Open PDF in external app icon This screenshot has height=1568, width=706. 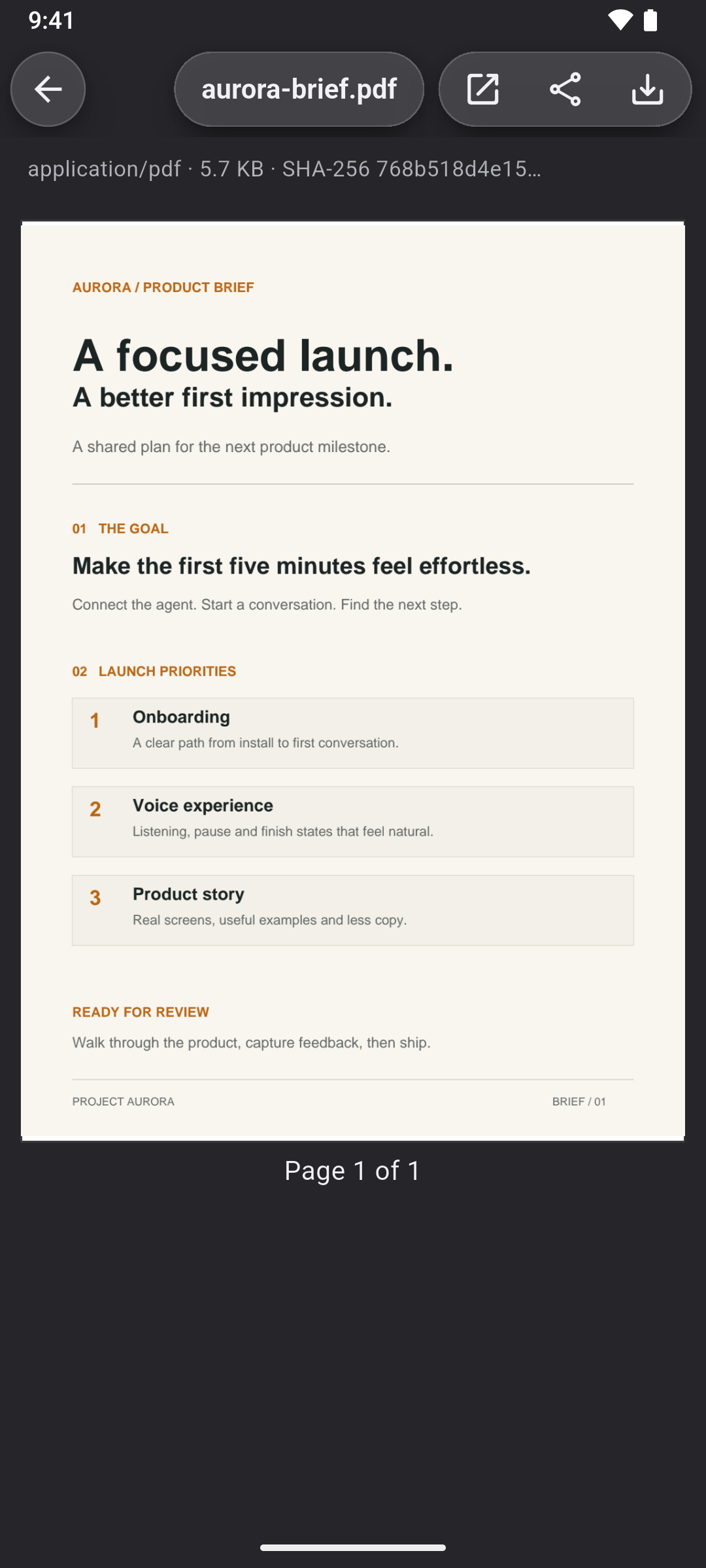pyautogui.click(x=483, y=89)
